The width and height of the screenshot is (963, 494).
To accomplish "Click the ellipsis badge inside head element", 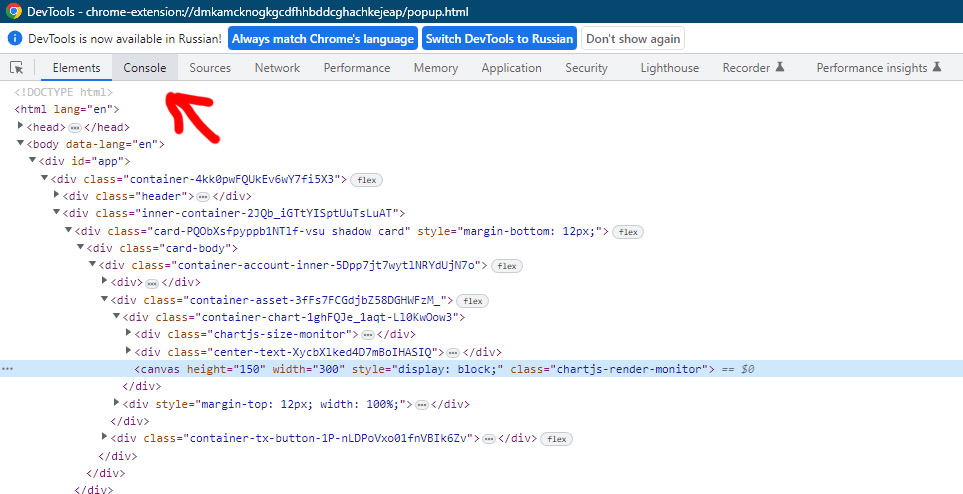I will [x=75, y=128].
